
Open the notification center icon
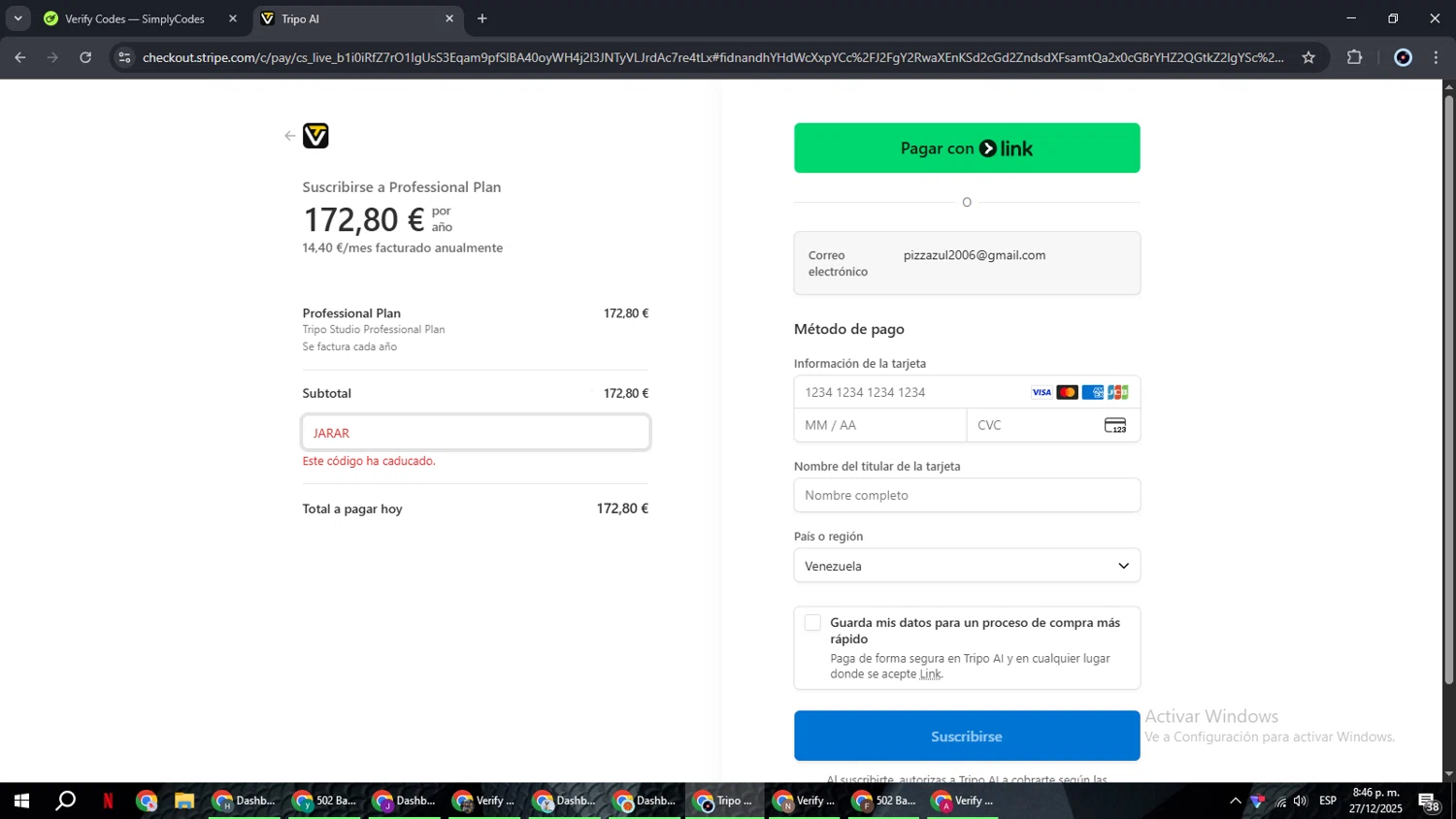[1429, 802]
